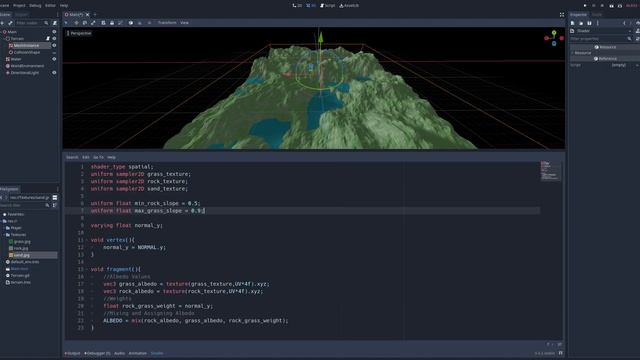The width and height of the screenshot is (640, 360).
Task: Click the Select Mode arrow tool
Action: pyautogui.click(x=67, y=23)
